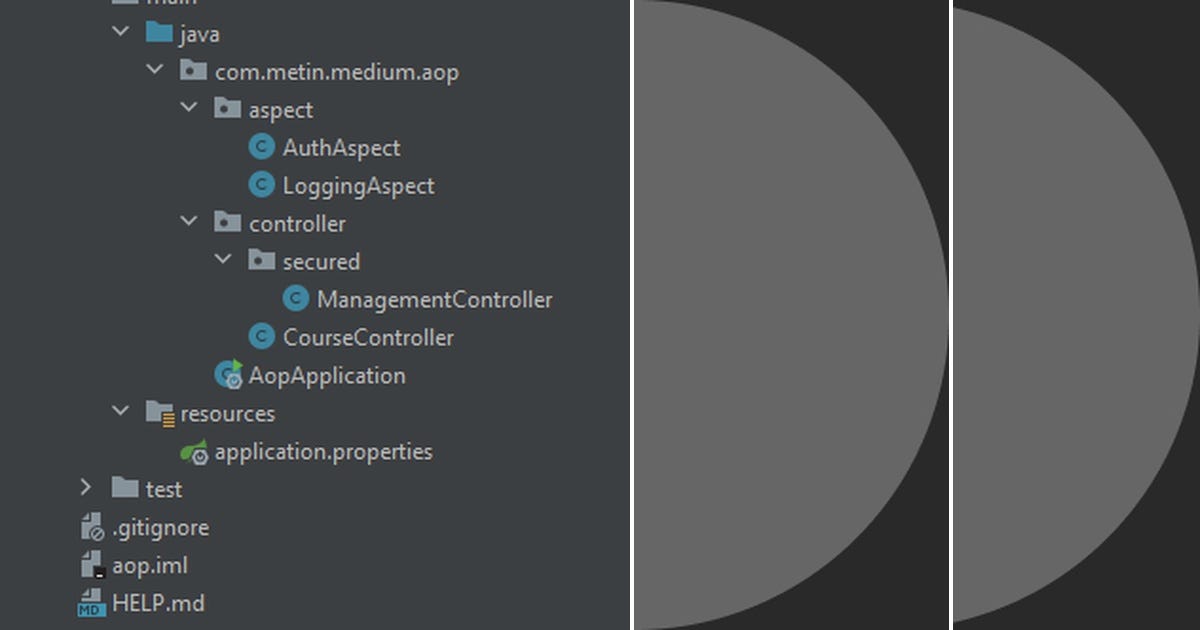1200x630 pixels.
Task: Click the AuthAspect class icon
Action: tap(261, 146)
